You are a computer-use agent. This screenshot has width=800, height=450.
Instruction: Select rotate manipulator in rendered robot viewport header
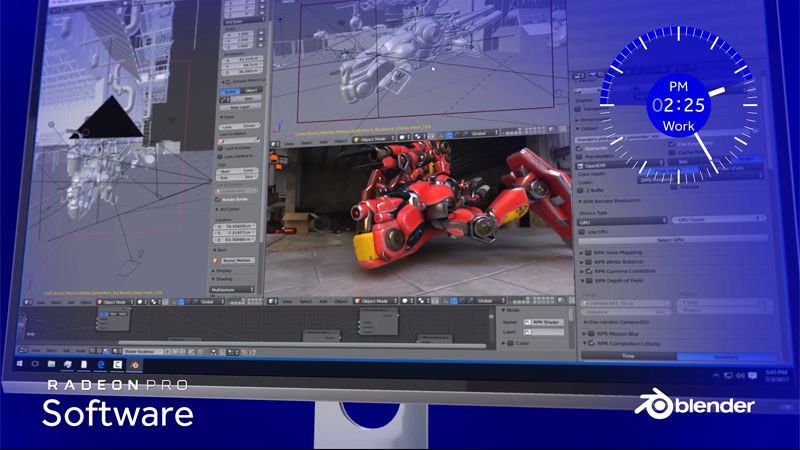(462, 301)
